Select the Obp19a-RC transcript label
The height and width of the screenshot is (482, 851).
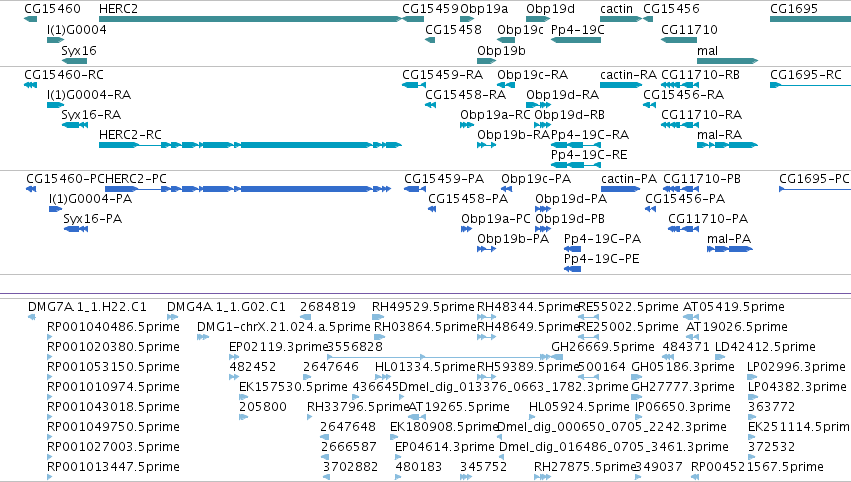click(x=495, y=115)
